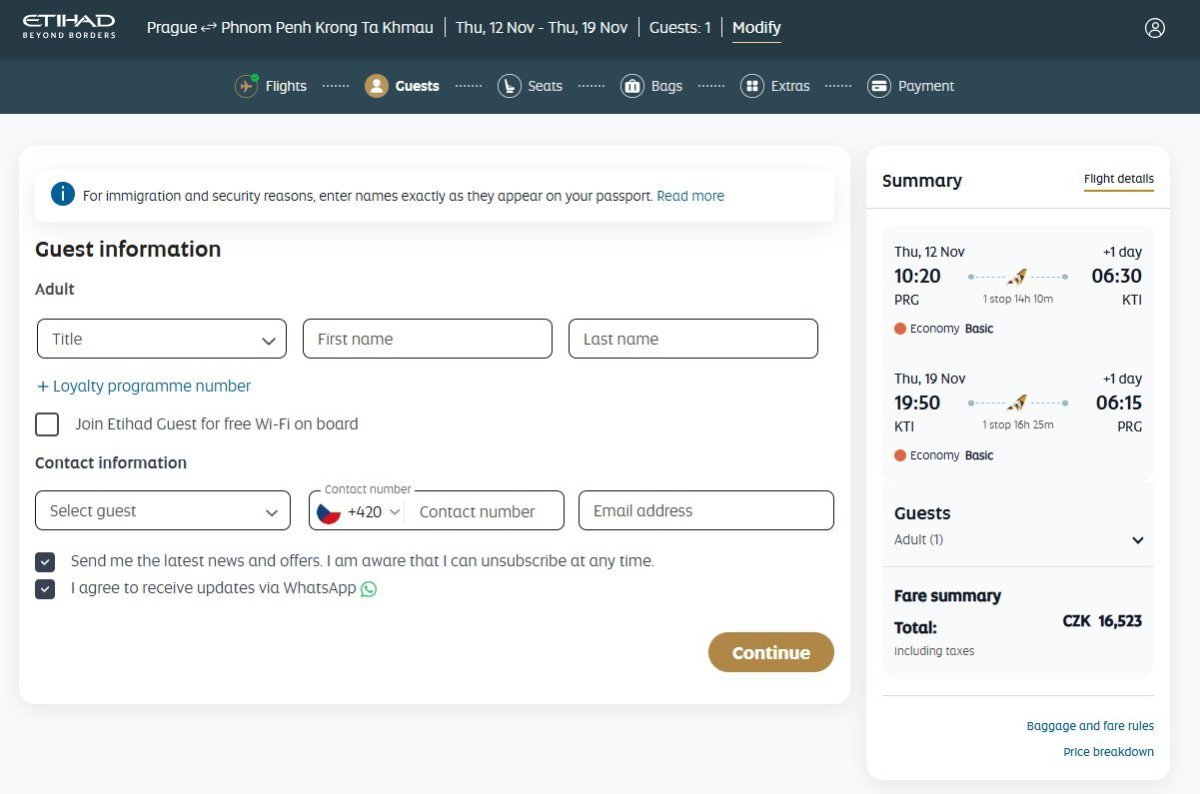Click the Guests: 1 header text
The height and width of the screenshot is (794, 1200).
tap(680, 27)
